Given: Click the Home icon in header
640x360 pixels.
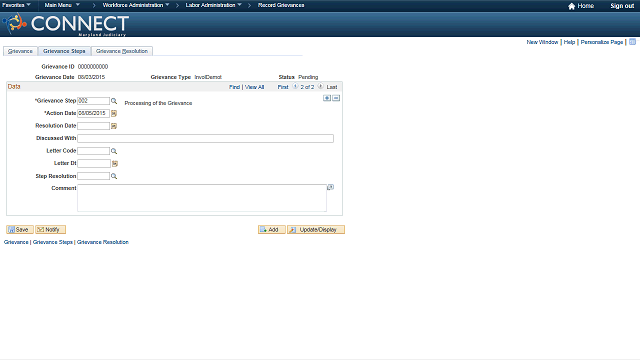Looking at the screenshot, I should (x=571, y=6).
